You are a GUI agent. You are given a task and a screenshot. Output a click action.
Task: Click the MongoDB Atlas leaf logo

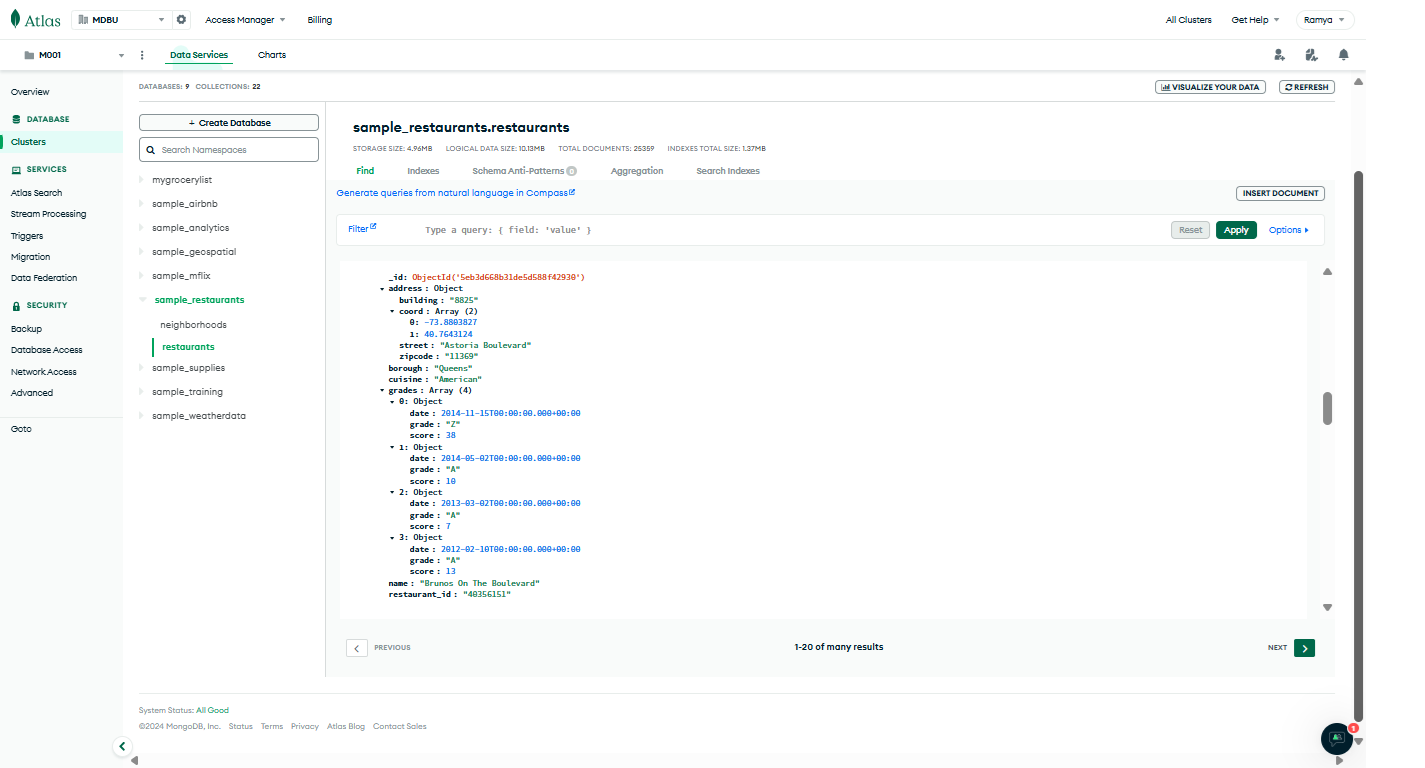click(15, 19)
